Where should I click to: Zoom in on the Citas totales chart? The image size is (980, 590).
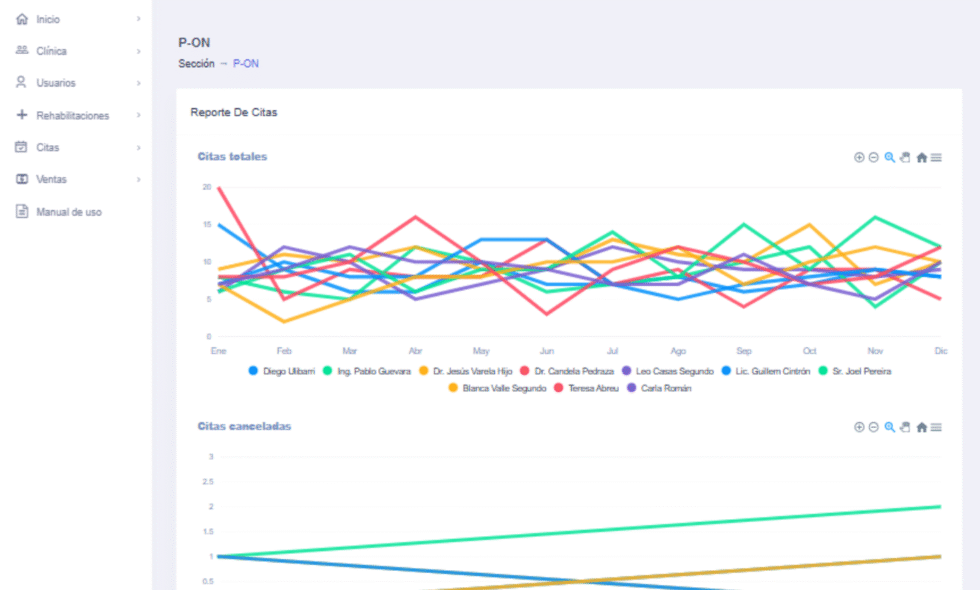pyautogui.click(x=858, y=158)
